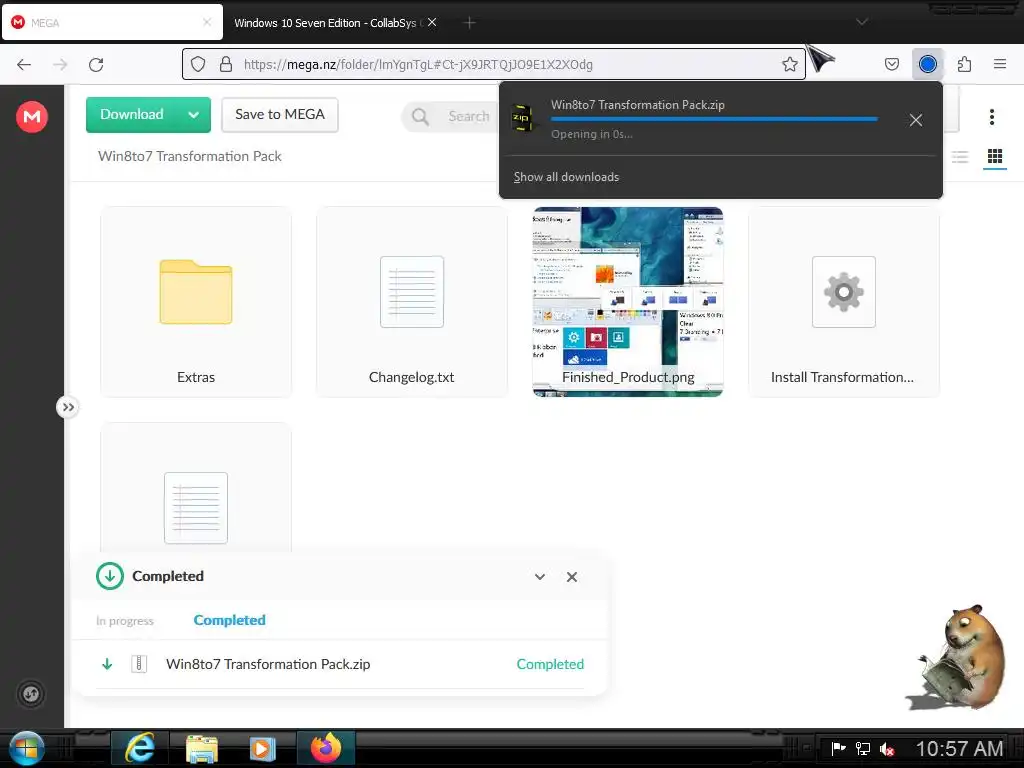Open the Firefox hamburger menu
The image size is (1024, 768).
tap(999, 64)
